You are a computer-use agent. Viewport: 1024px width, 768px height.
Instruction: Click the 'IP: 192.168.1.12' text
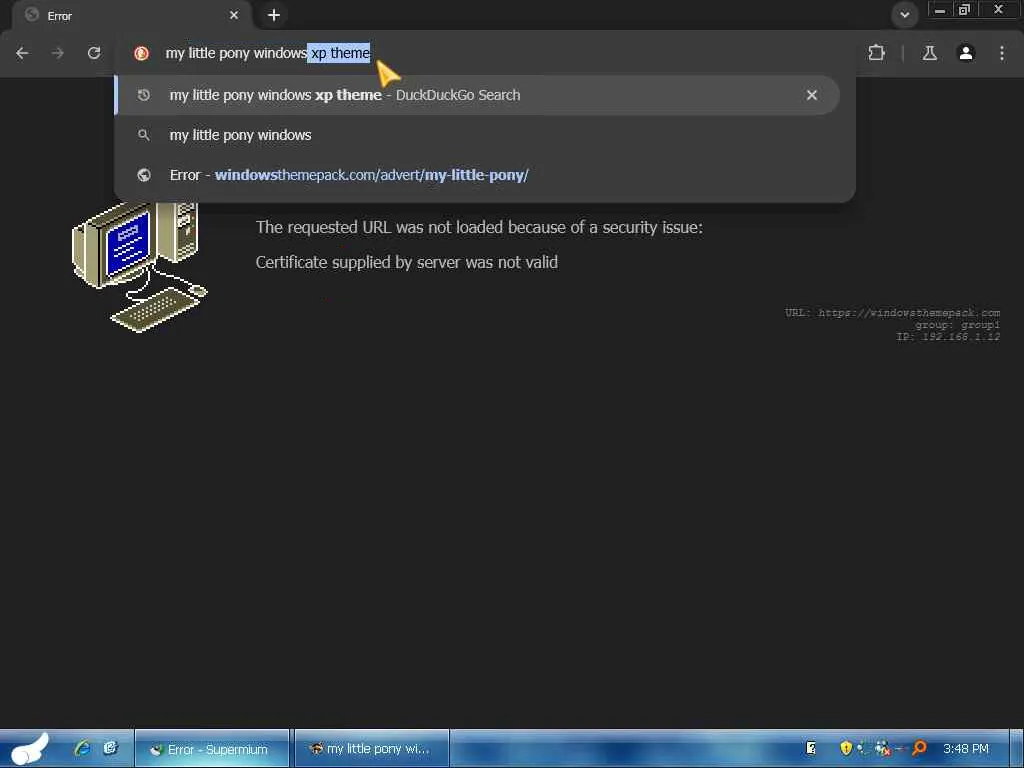(x=948, y=336)
